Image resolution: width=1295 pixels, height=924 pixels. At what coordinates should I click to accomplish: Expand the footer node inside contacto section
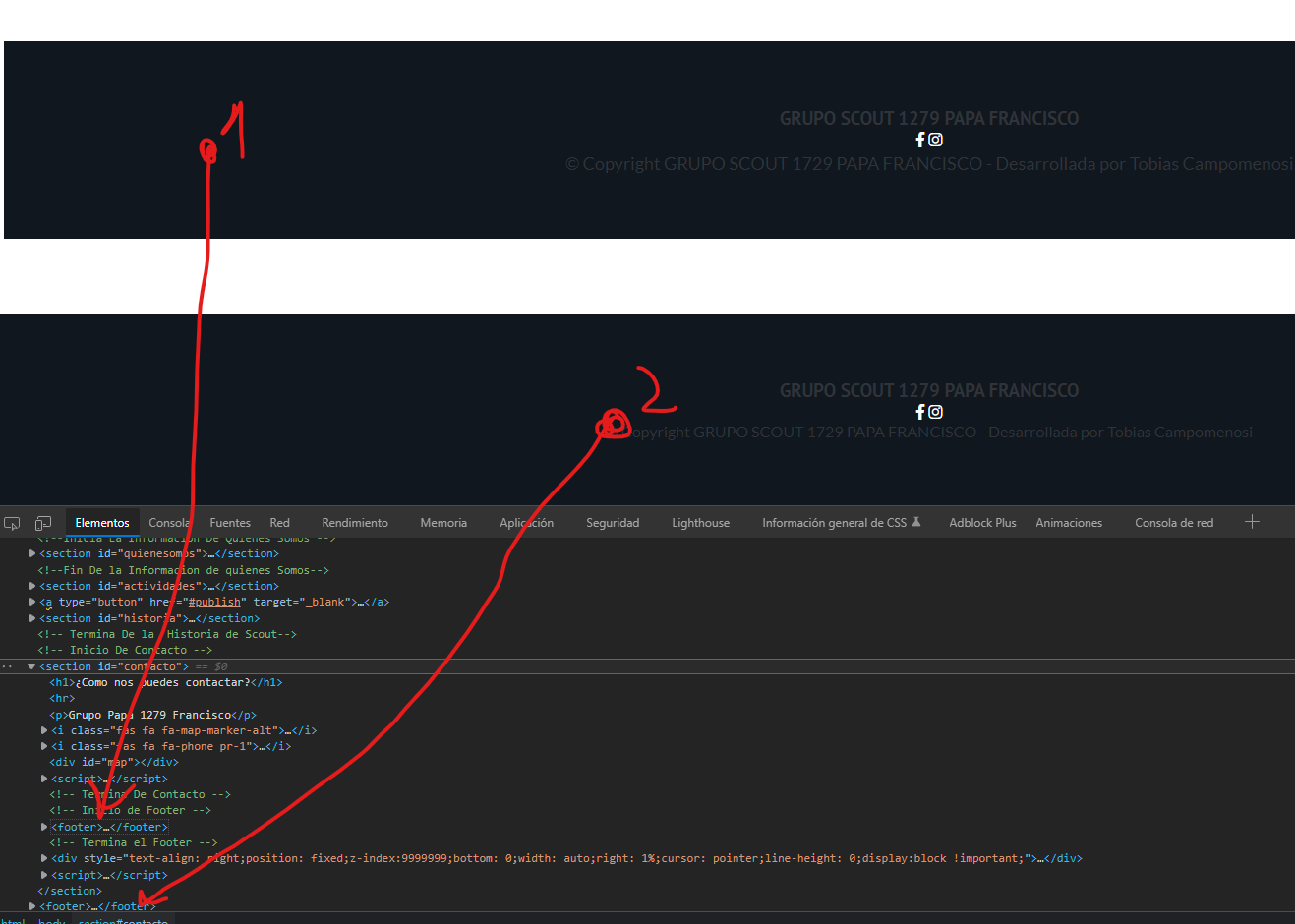[44, 827]
